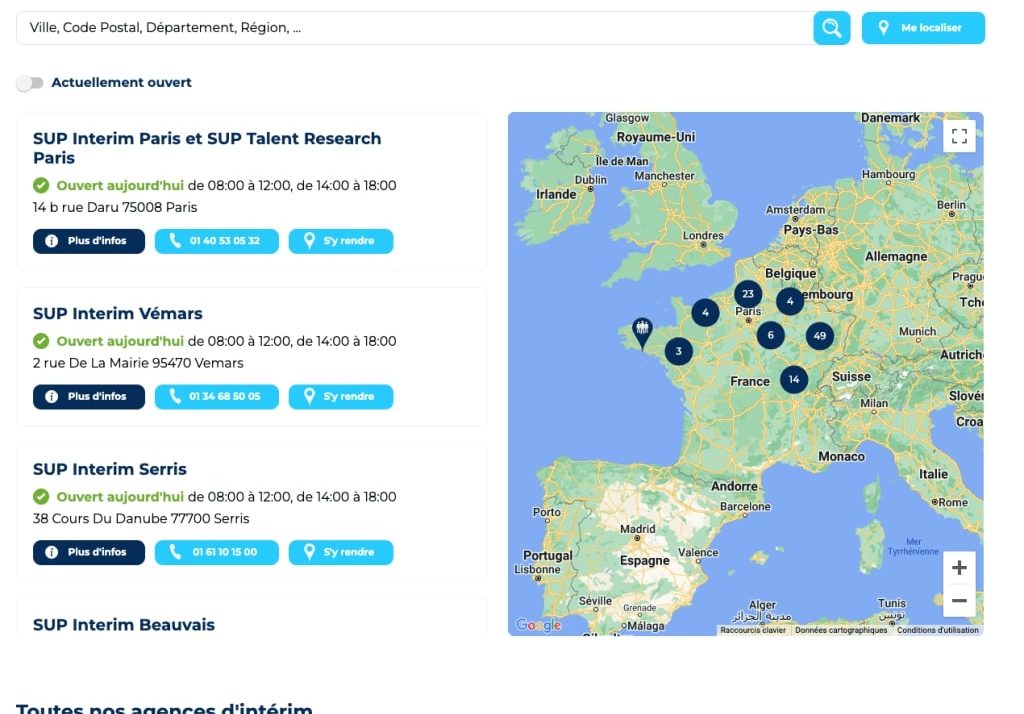Click S'y rendre for the Paris agency
Image resolution: width=1024 pixels, height=714 pixels.
(341, 241)
